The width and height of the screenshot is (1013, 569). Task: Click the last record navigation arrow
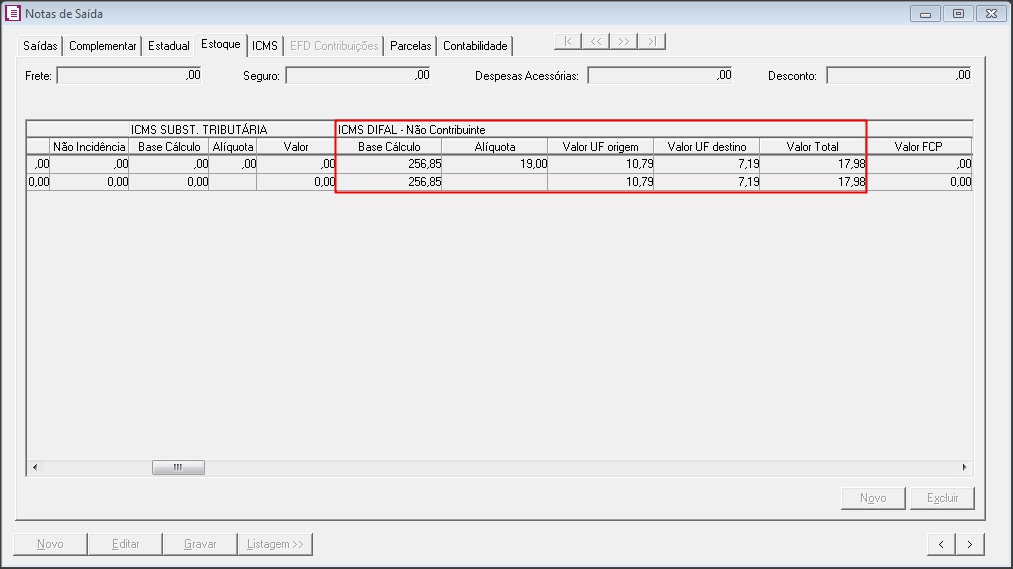click(x=652, y=42)
